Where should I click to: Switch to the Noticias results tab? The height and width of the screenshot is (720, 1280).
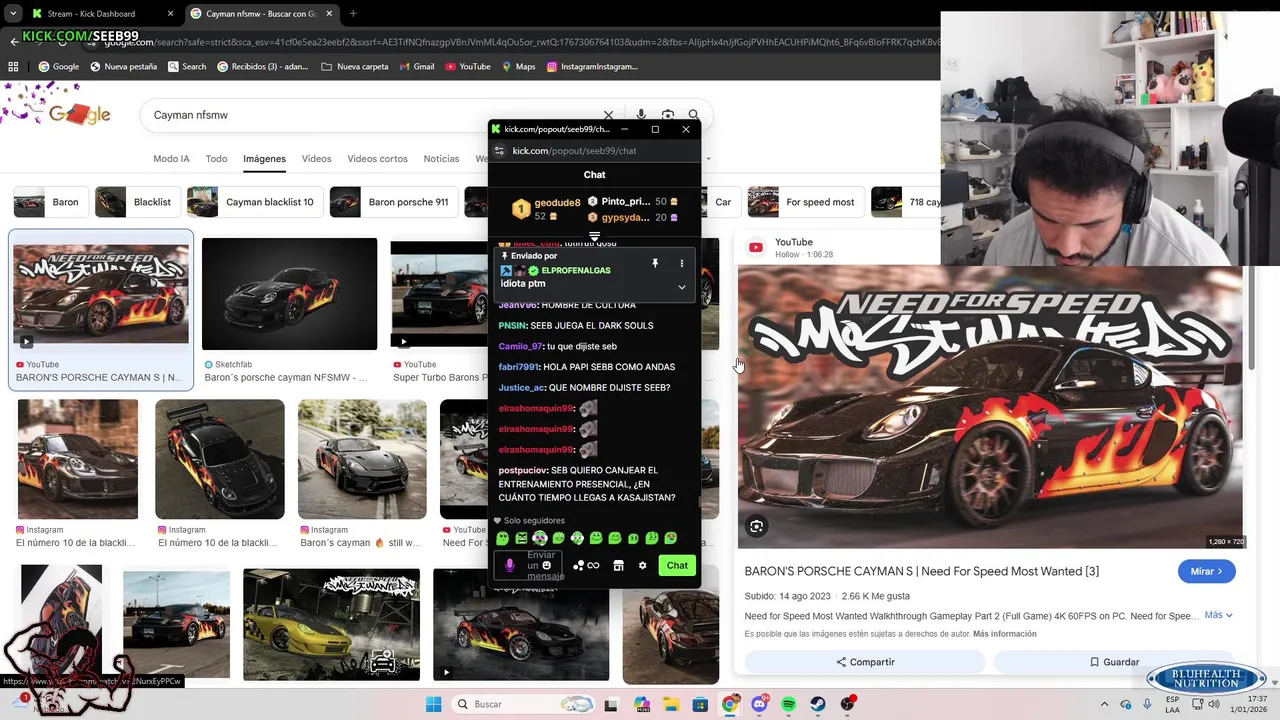[x=441, y=159]
